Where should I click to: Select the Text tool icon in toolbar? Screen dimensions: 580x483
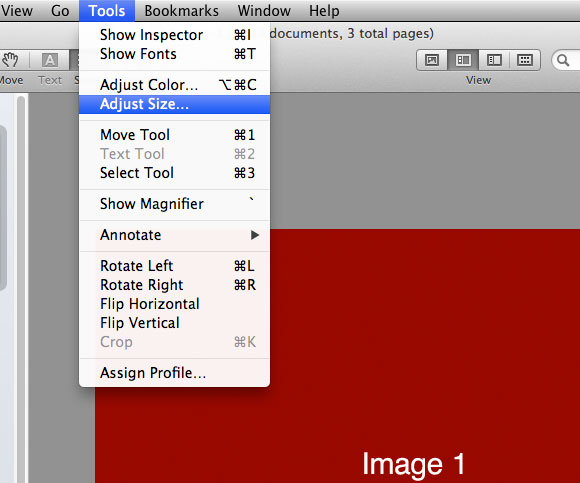pyautogui.click(x=50, y=60)
